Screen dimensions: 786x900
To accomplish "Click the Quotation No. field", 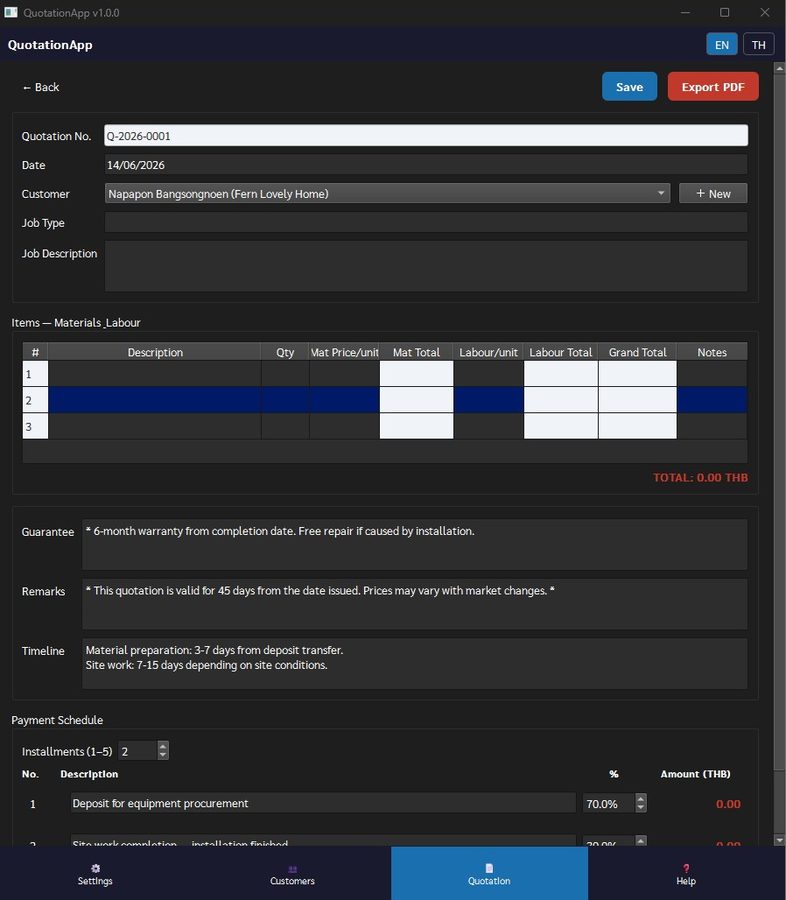I will [x=426, y=136].
